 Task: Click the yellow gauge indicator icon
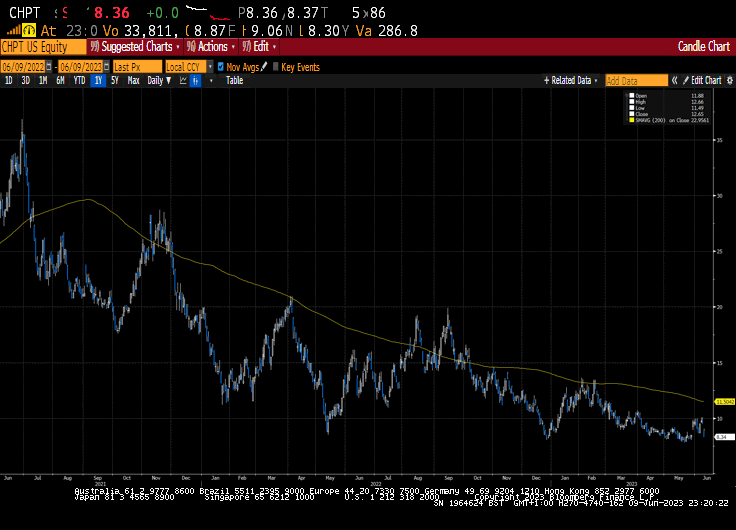29,31
